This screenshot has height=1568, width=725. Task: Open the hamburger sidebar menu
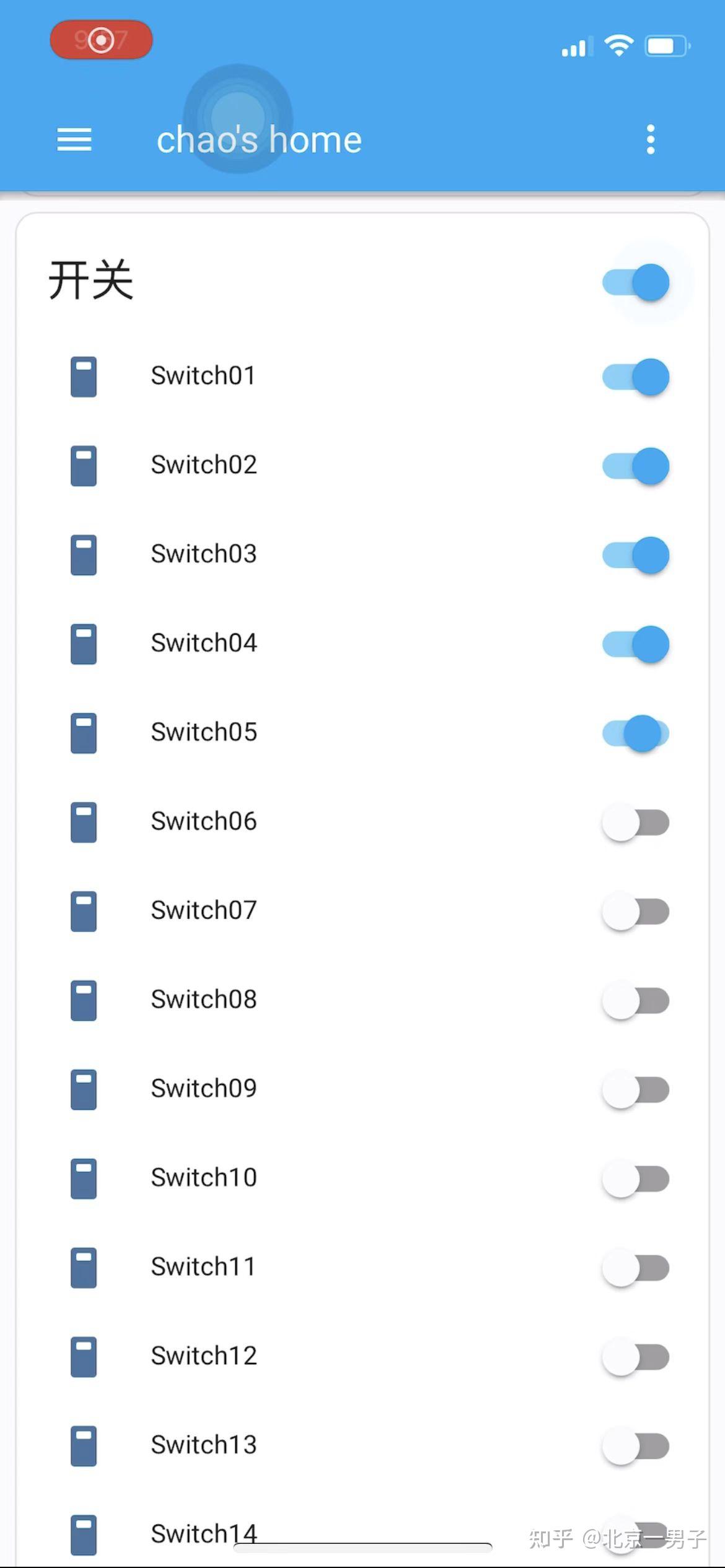click(74, 139)
